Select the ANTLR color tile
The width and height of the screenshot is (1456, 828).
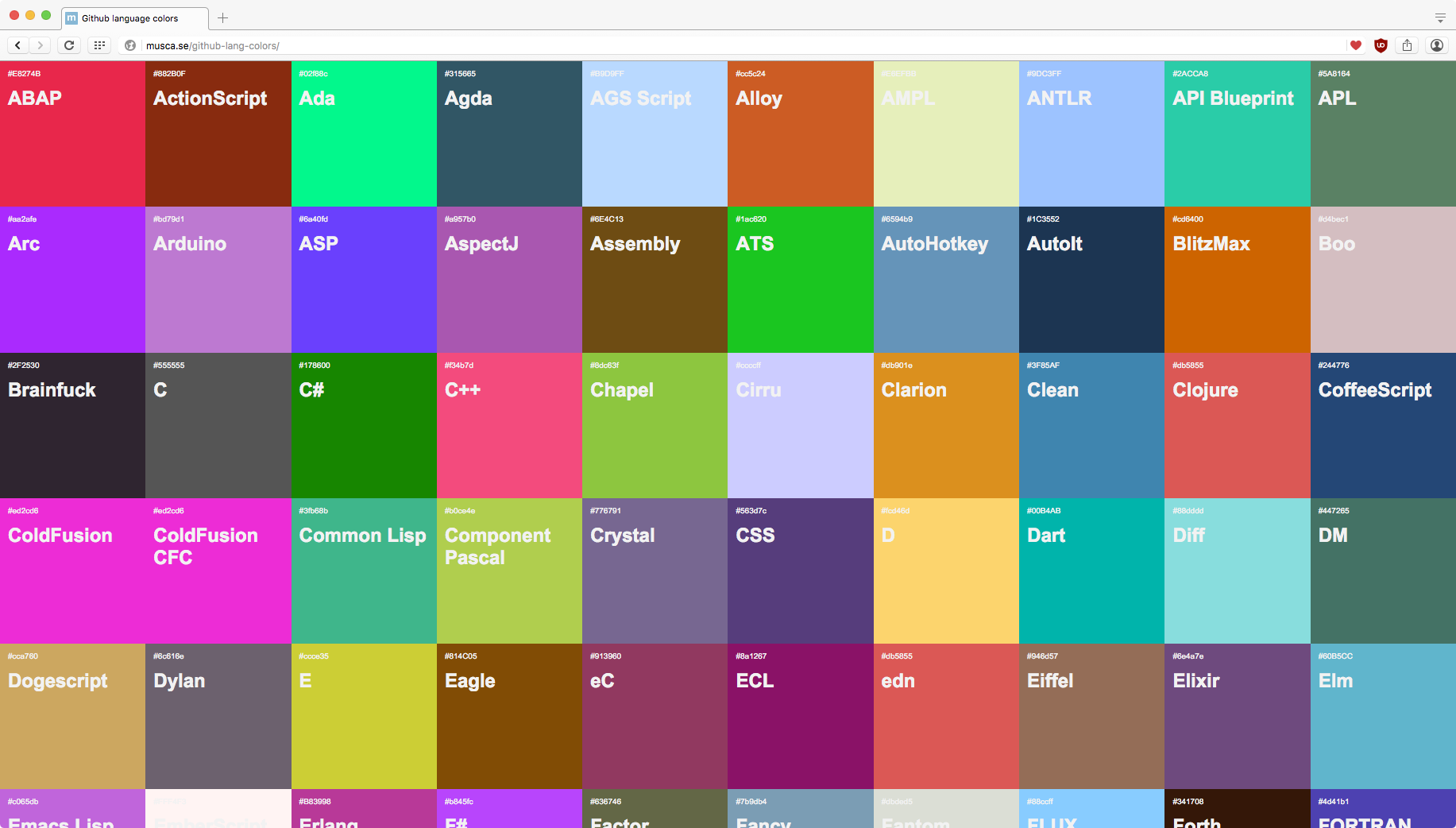pos(1091,133)
